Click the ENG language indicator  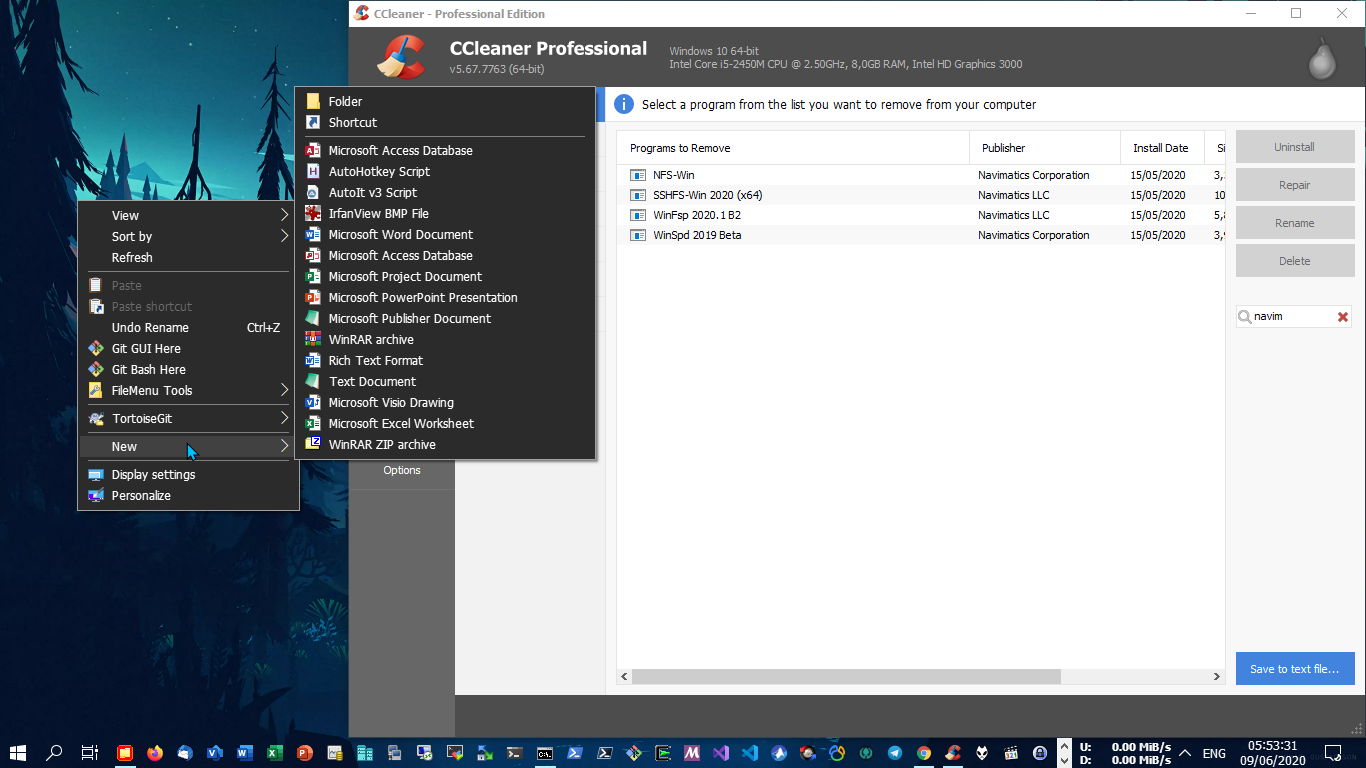[1214, 752]
